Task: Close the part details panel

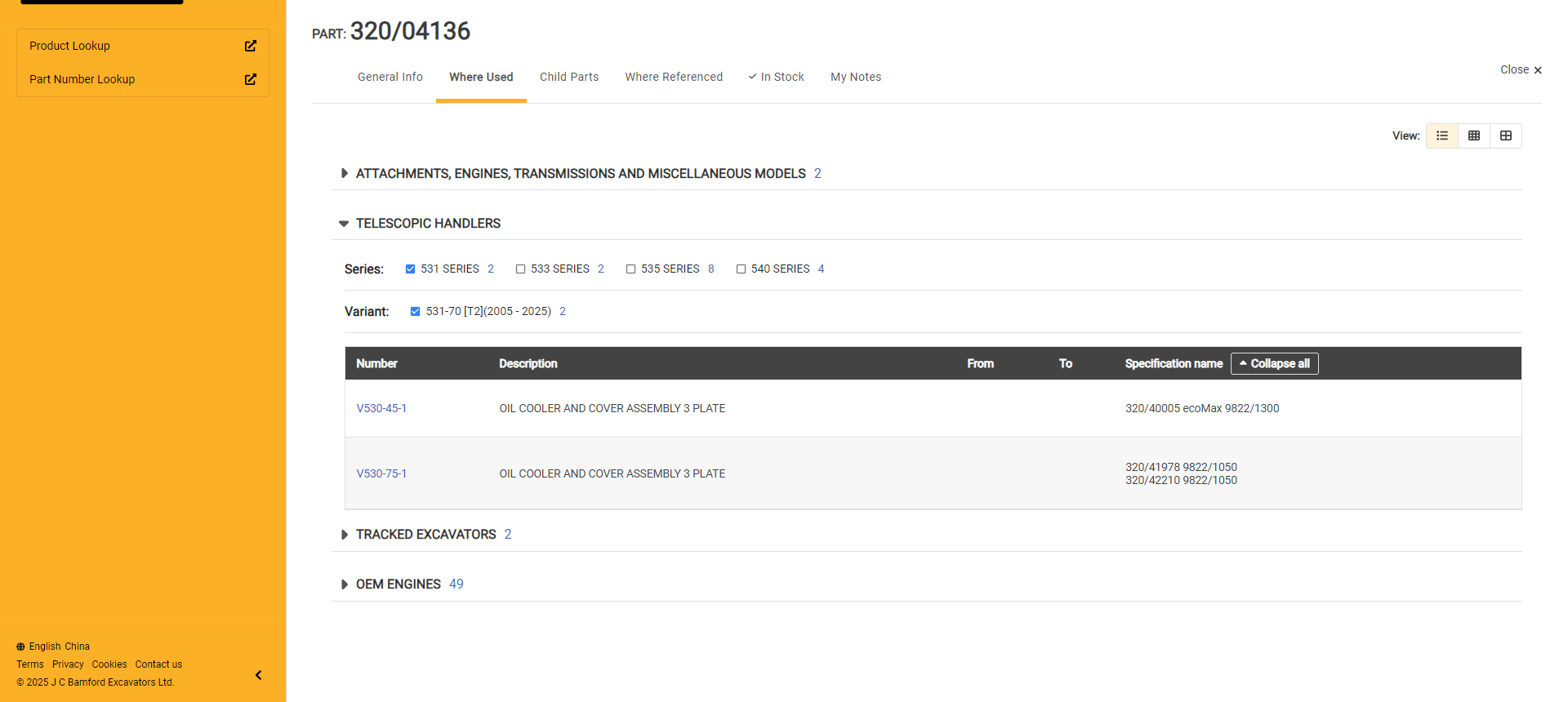Action: (1521, 70)
